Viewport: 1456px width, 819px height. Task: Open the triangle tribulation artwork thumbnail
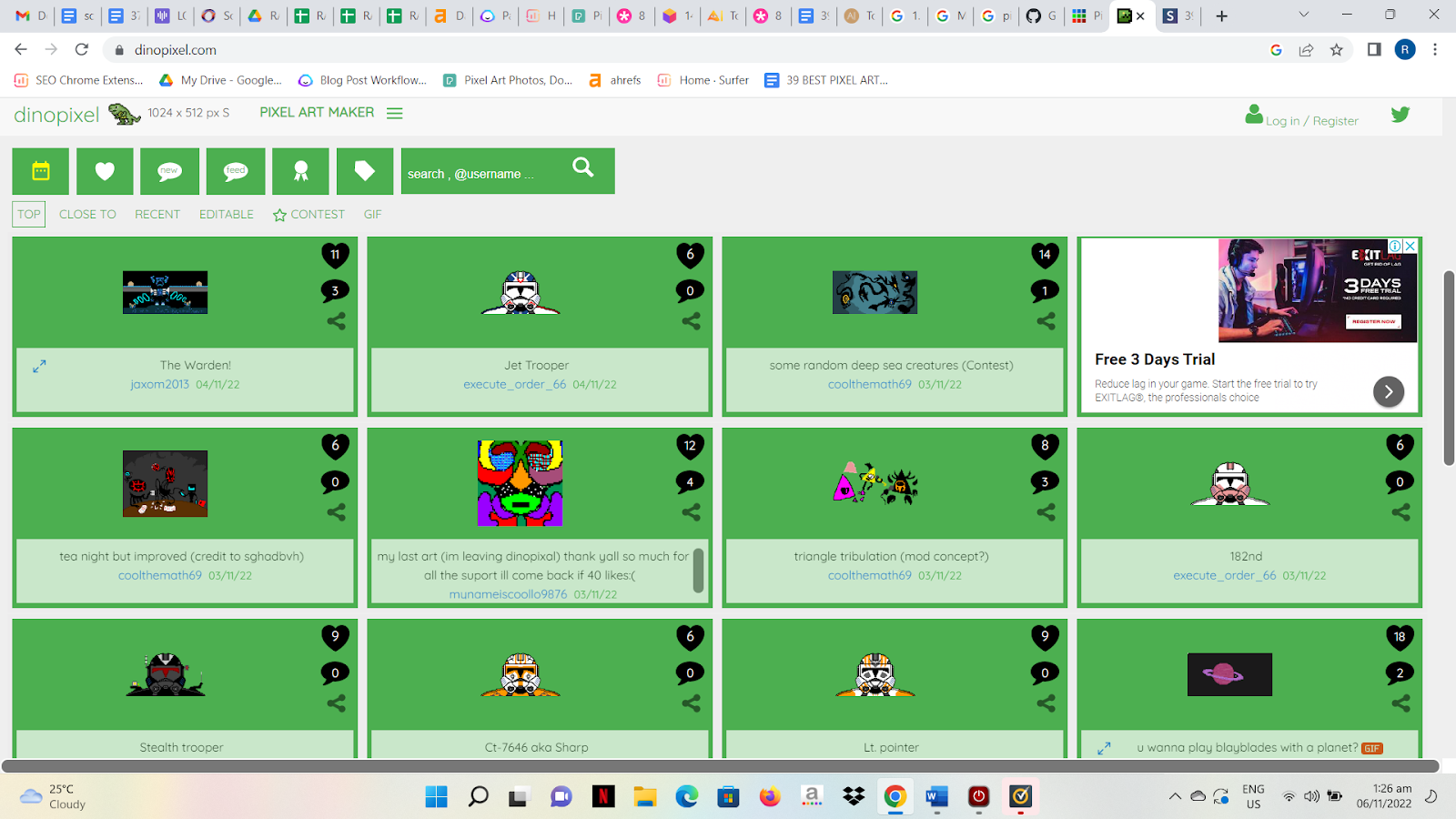pos(875,483)
